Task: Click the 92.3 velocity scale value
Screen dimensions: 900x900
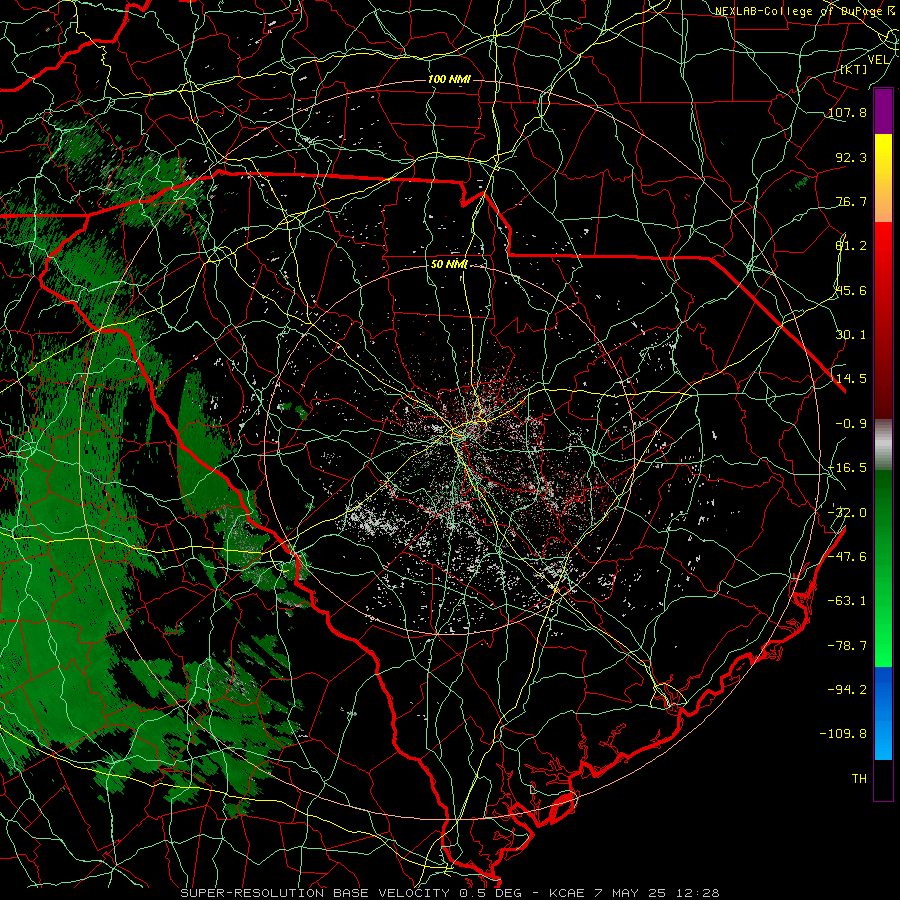Action: pos(851,157)
